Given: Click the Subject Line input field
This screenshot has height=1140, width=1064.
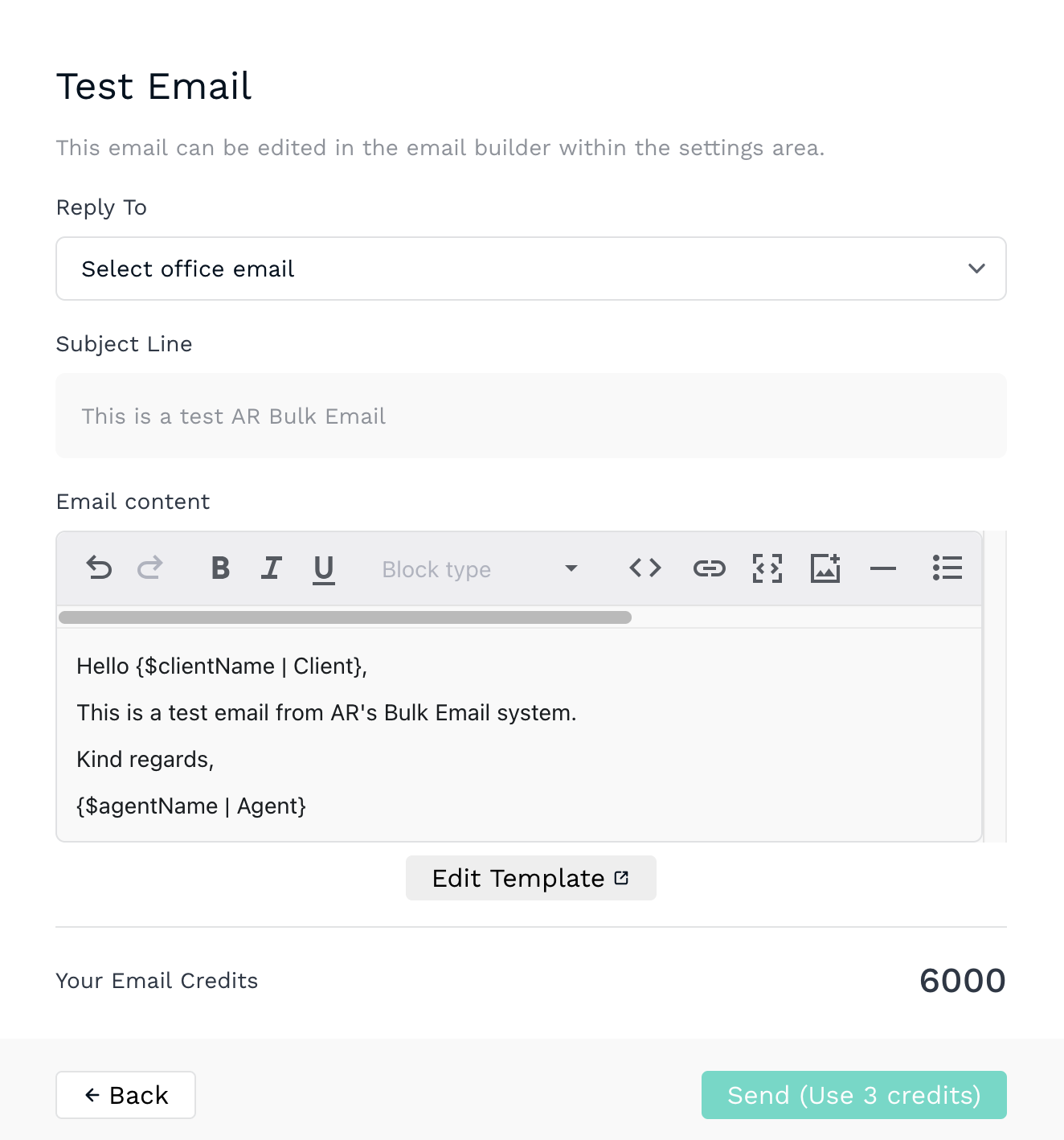Looking at the screenshot, I should [531, 416].
